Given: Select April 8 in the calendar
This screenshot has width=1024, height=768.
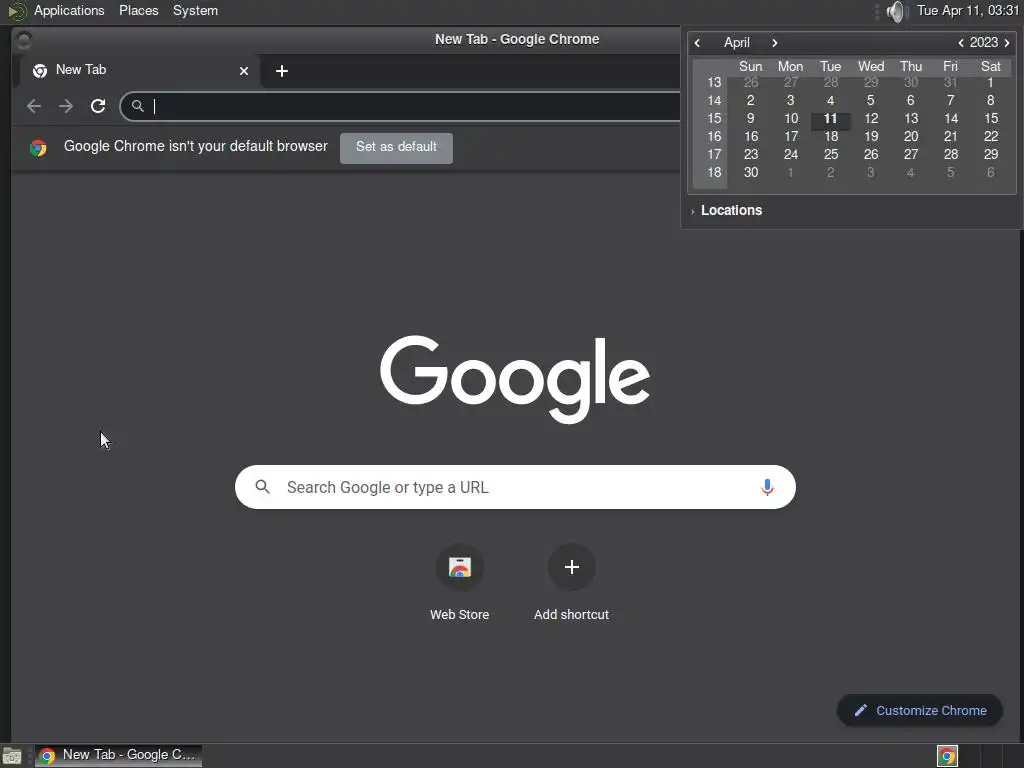Looking at the screenshot, I should pos(991,101).
